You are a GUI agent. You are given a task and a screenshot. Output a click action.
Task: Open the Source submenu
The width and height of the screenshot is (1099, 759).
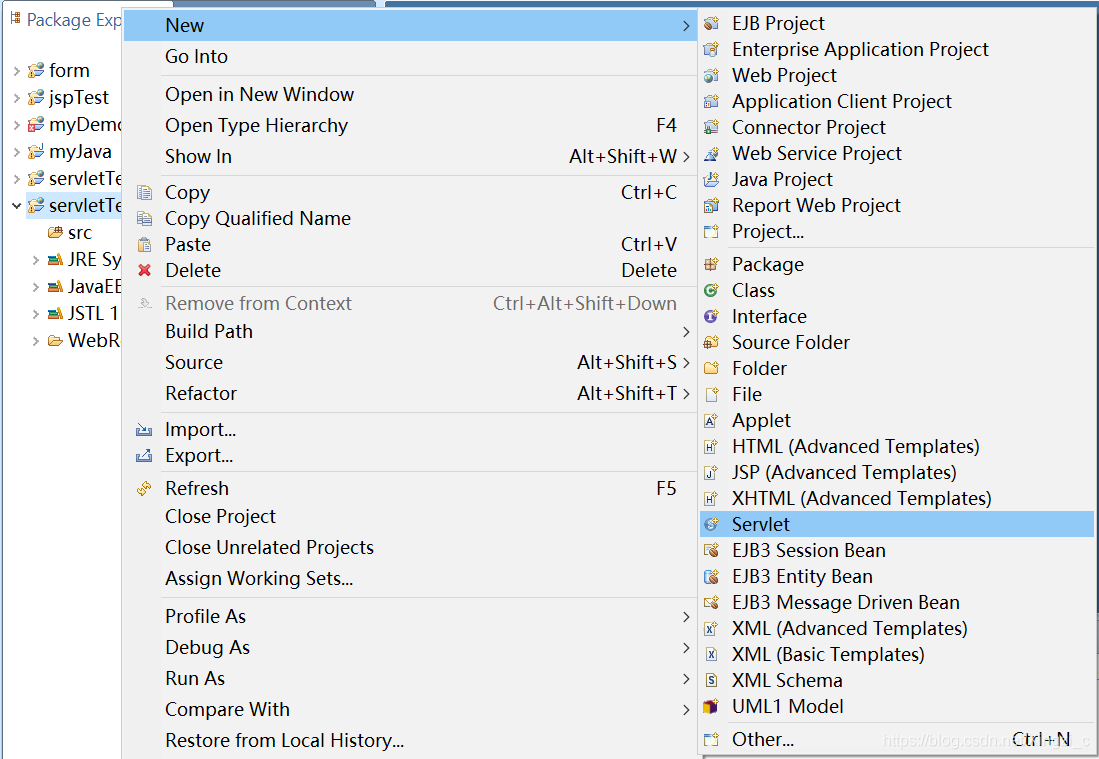coord(410,362)
